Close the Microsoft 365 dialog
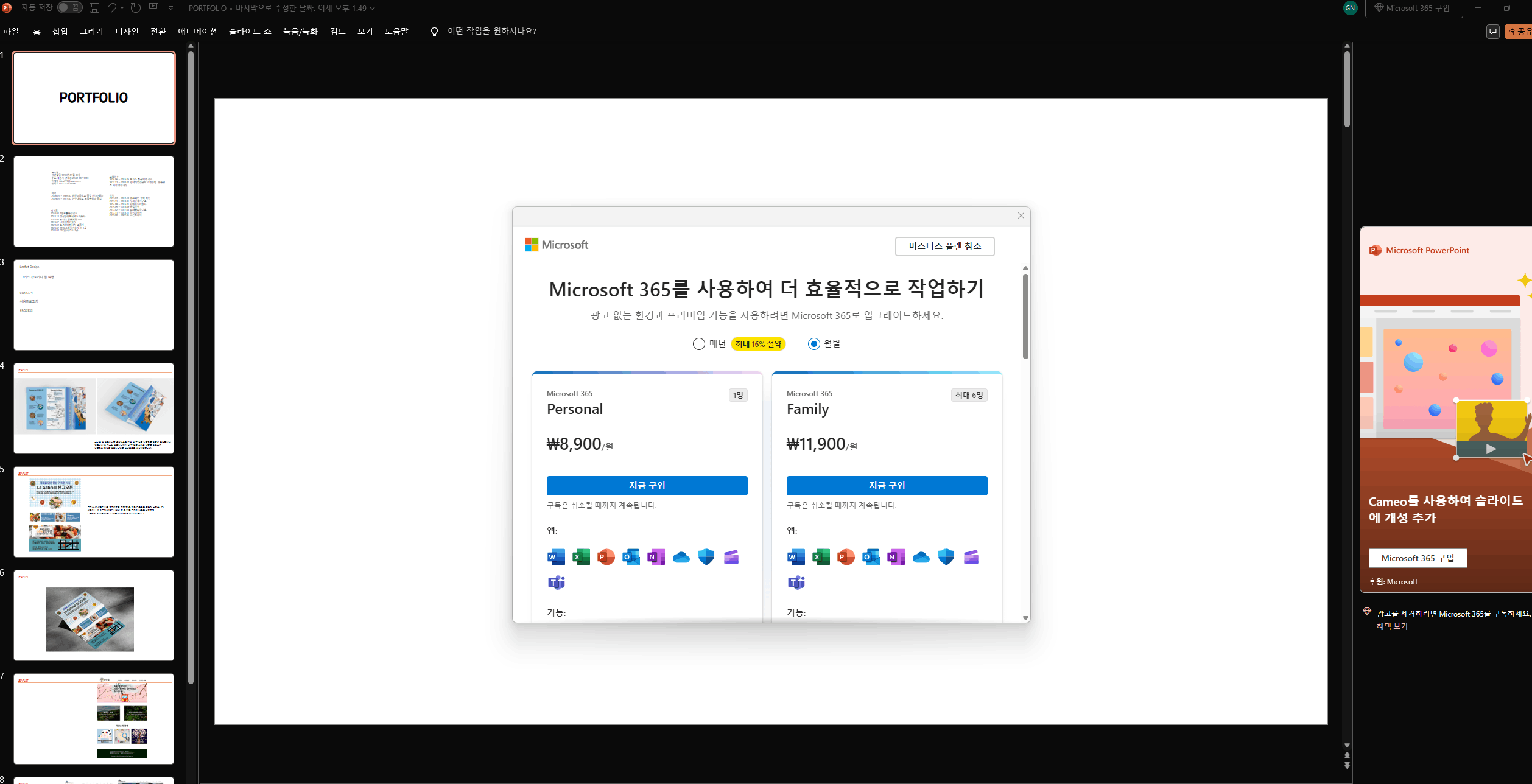This screenshot has width=1532, height=784. pyautogui.click(x=1021, y=215)
